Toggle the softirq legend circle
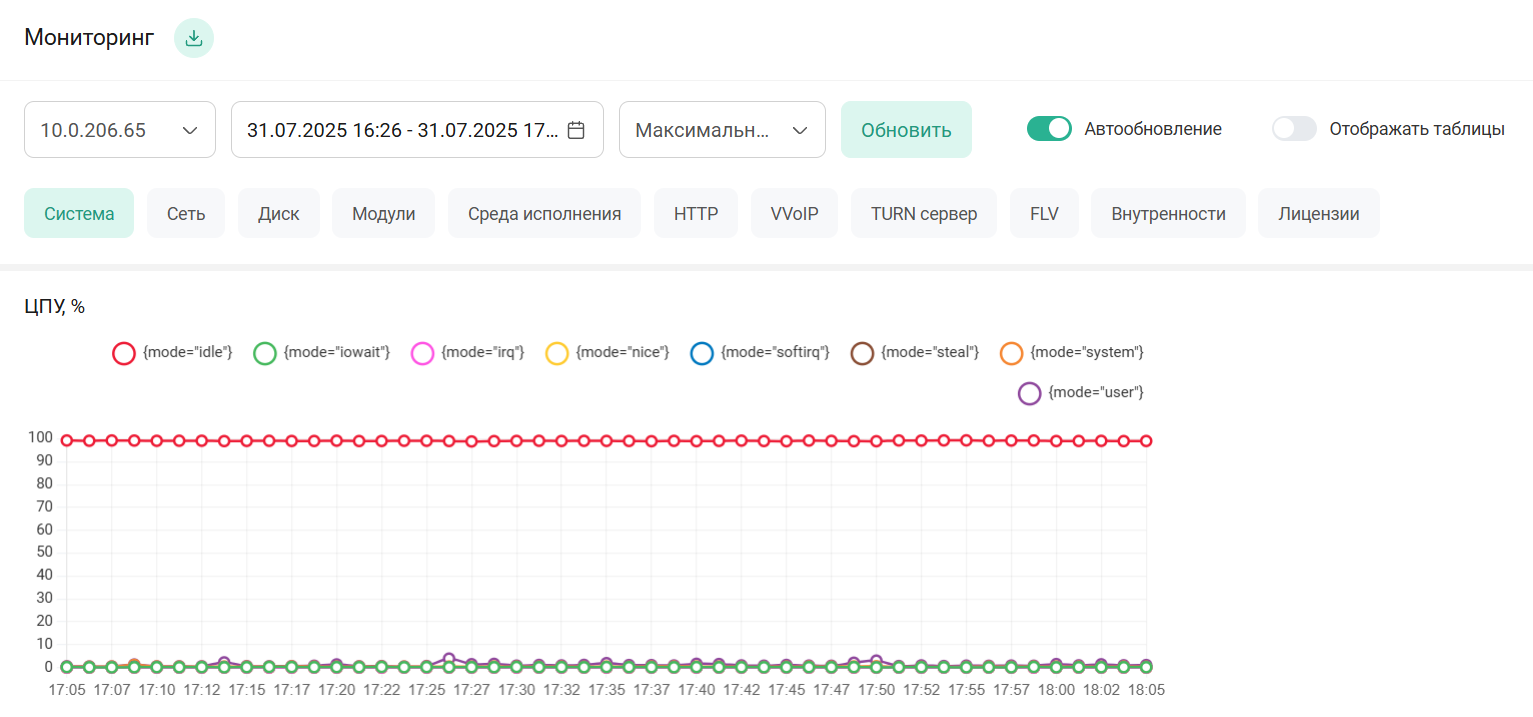This screenshot has height=717, width=1533. 702,353
